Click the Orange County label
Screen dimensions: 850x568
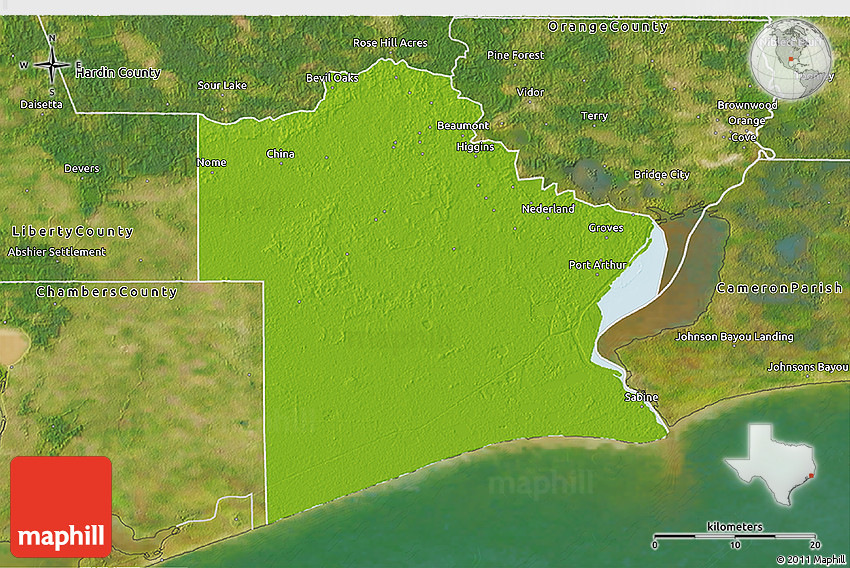608,27
